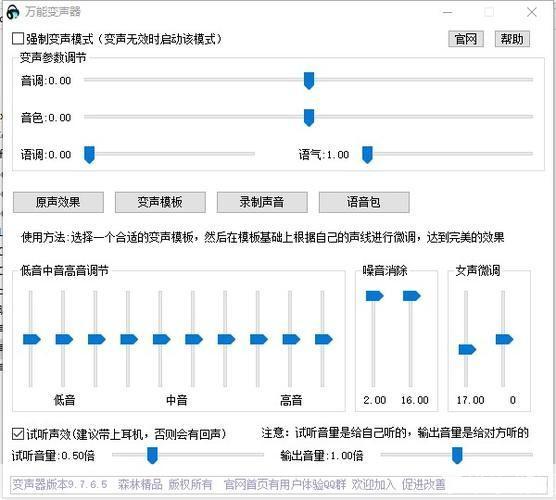Image resolution: width=556 pixels, height=500 pixels.
Task: Click the 噪音消除 slider with value 2.00
Action: (374, 296)
